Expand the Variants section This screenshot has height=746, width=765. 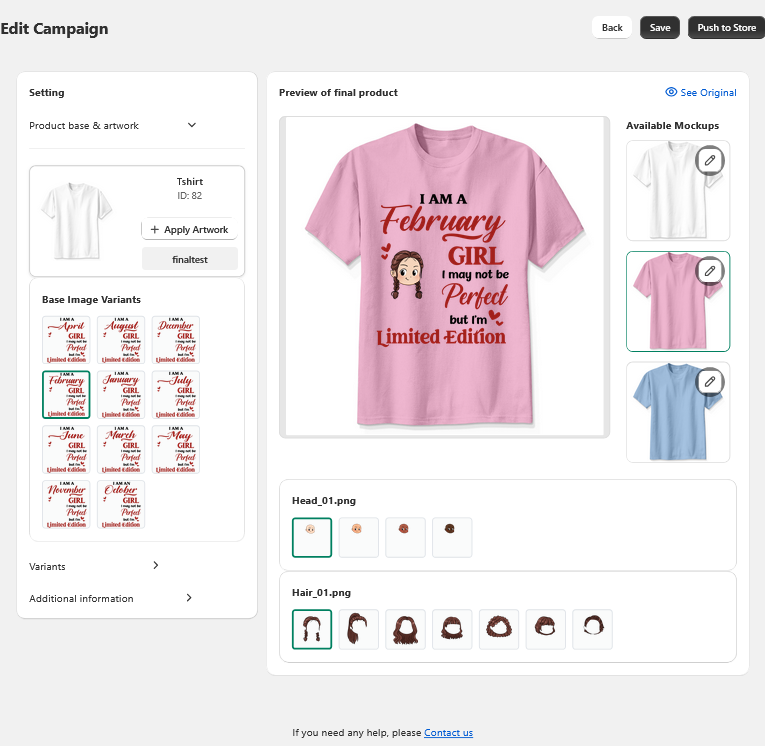(x=155, y=566)
